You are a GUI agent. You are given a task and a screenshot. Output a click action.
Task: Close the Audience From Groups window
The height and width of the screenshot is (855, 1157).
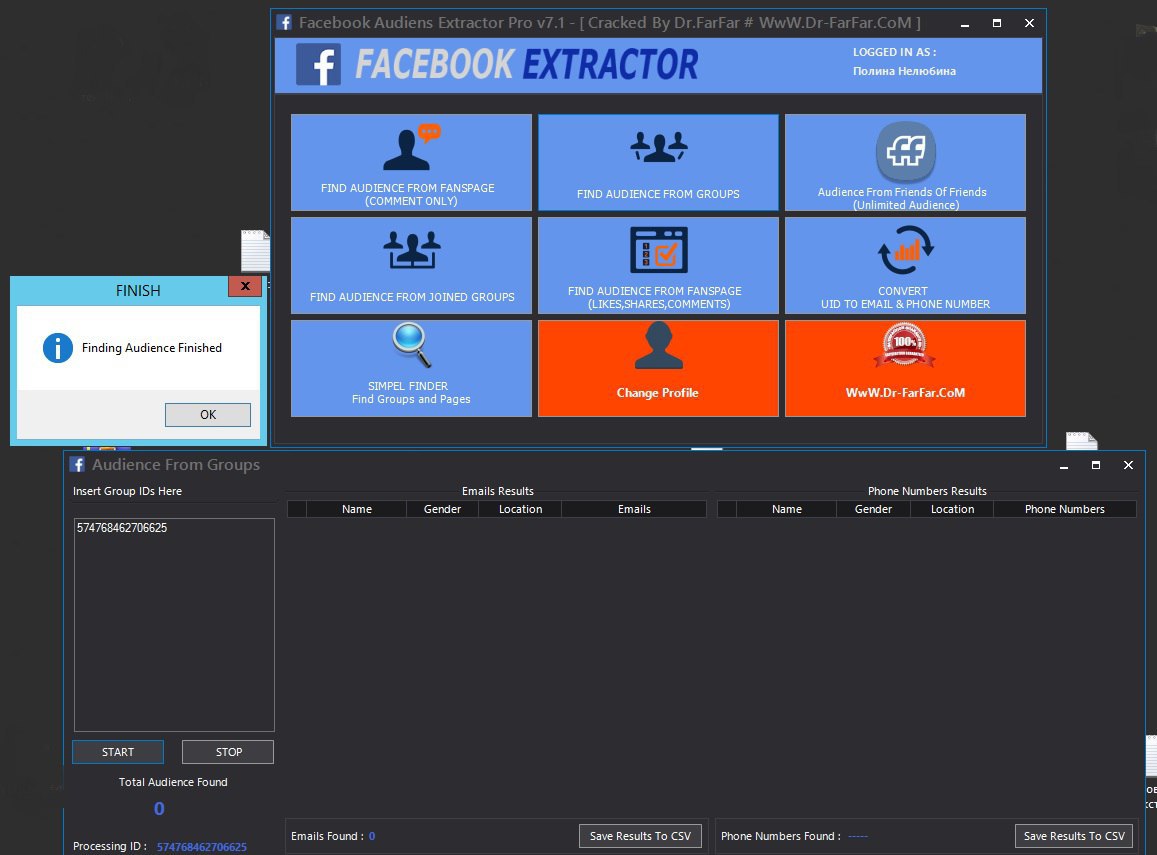(1128, 465)
